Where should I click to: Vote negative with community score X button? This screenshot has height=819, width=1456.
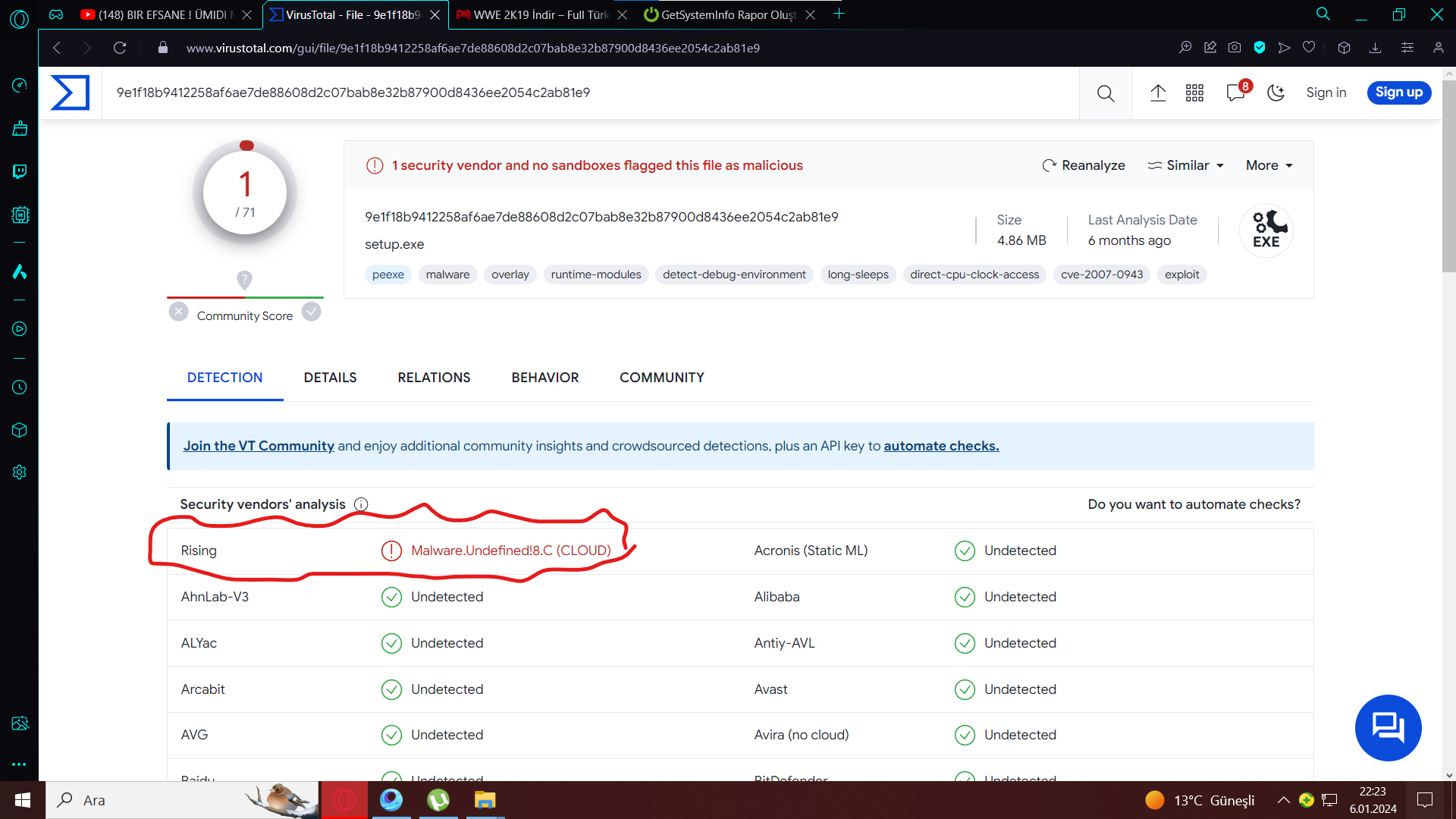178,312
